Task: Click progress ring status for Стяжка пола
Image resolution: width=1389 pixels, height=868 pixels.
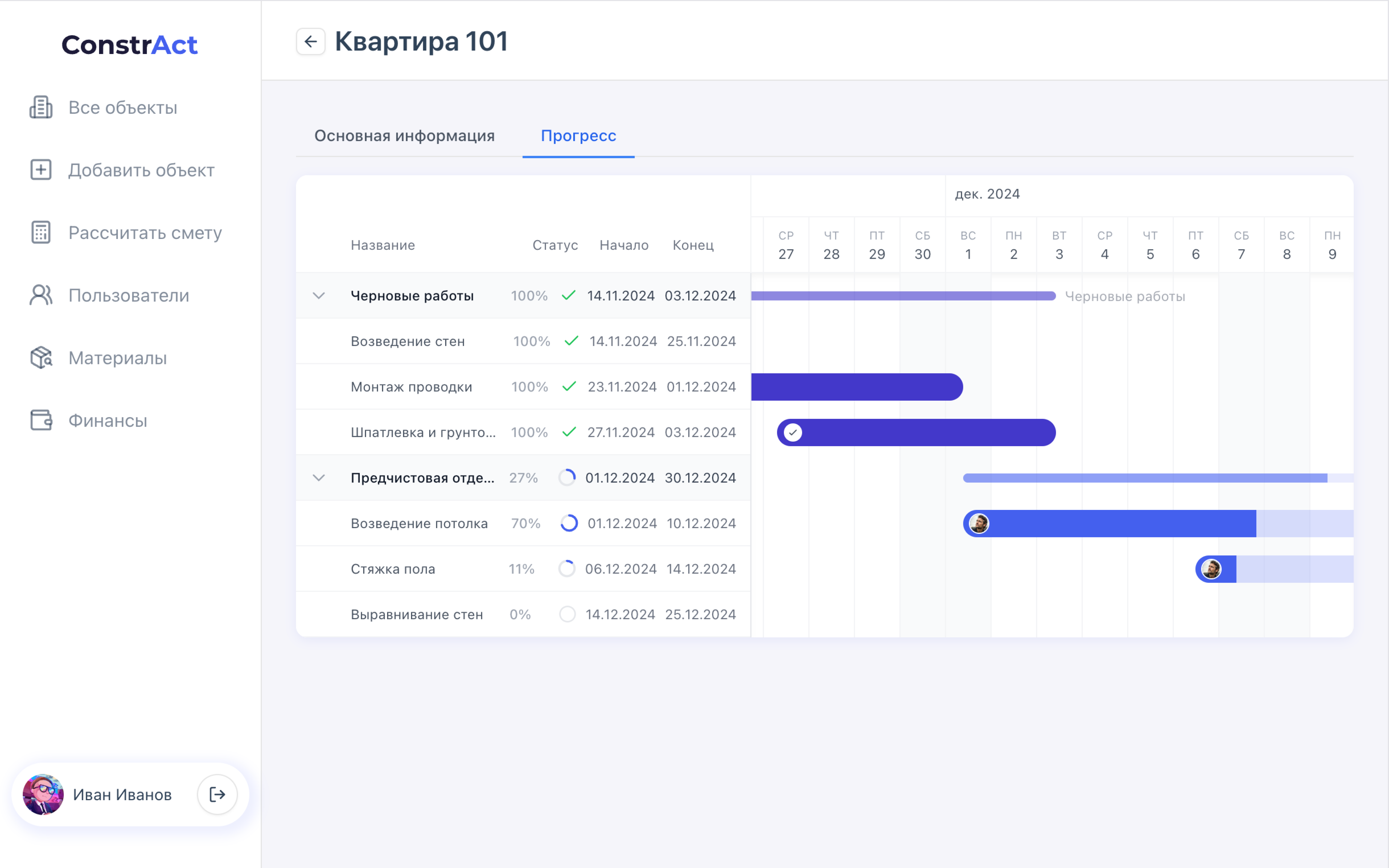Action: point(566,568)
